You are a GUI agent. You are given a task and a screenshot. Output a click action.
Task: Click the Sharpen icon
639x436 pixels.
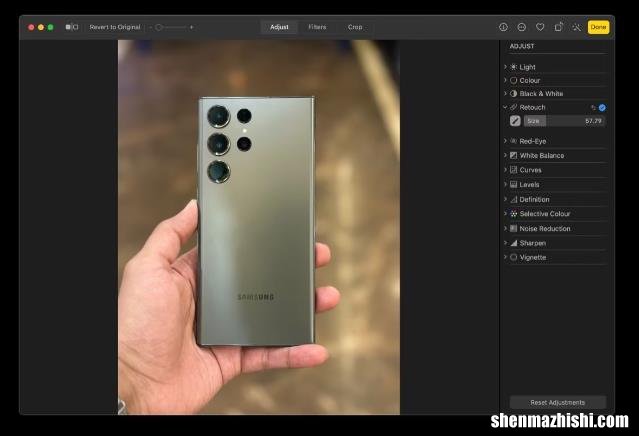(513, 243)
